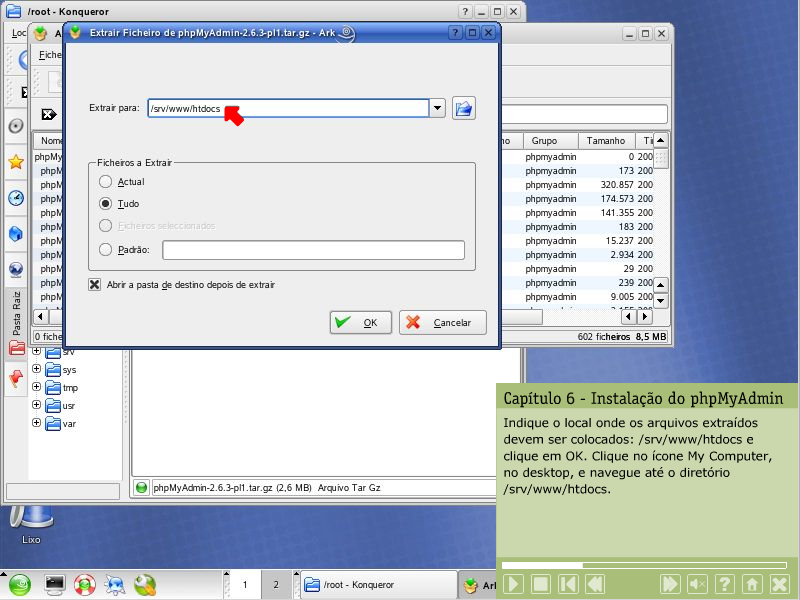
Task: Click Cancelar to dismiss extraction dialog
Action: 442,323
